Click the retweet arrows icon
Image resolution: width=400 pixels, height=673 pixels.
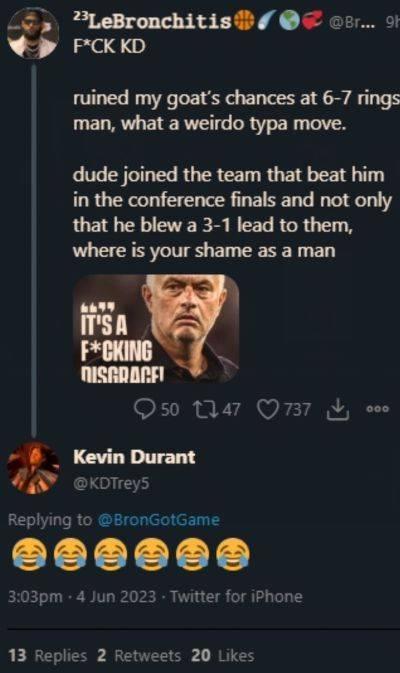203,409
